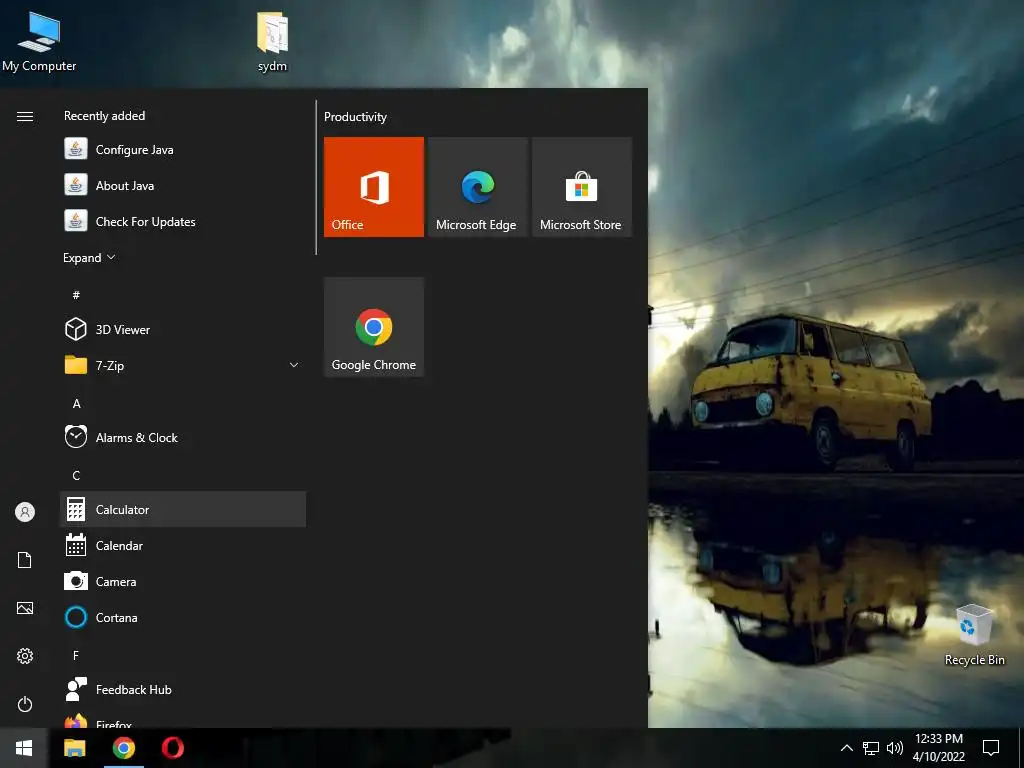This screenshot has width=1024, height=768.
Task: Click the Recently added heading
Action: coord(104,116)
